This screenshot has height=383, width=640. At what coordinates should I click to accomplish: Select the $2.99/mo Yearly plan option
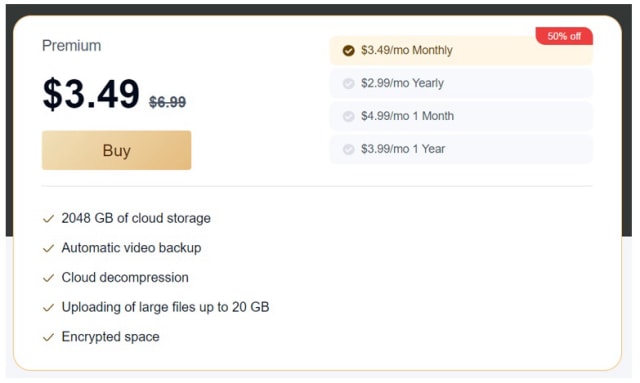tap(461, 83)
